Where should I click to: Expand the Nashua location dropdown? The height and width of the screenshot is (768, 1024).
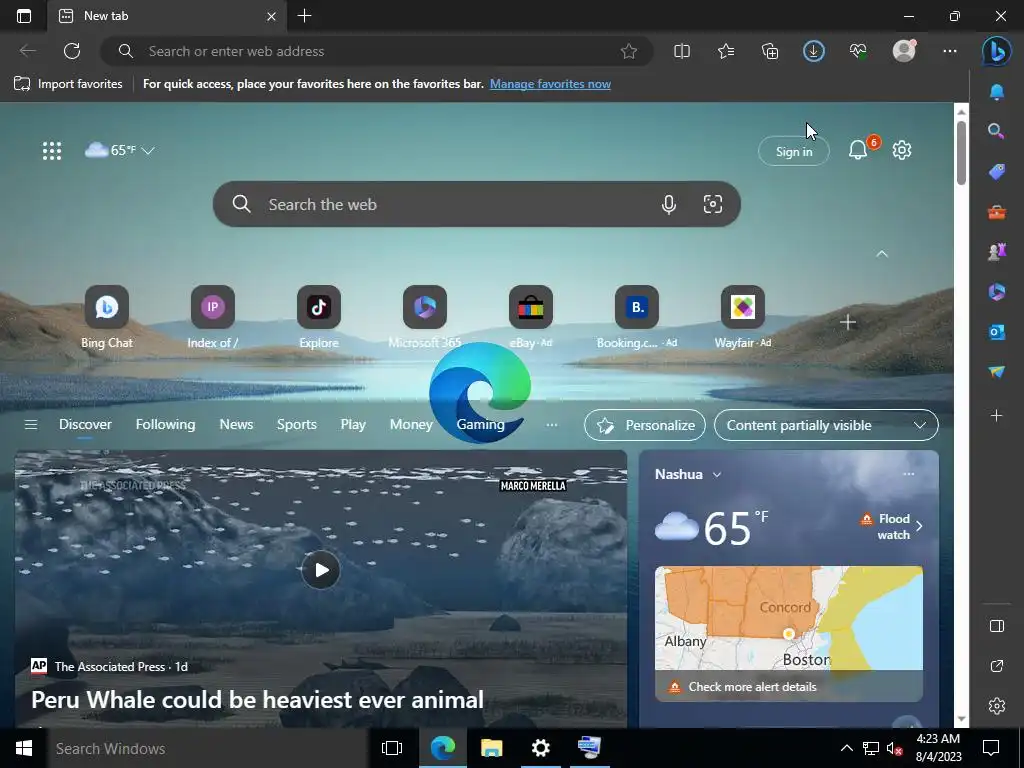(688, 475)
